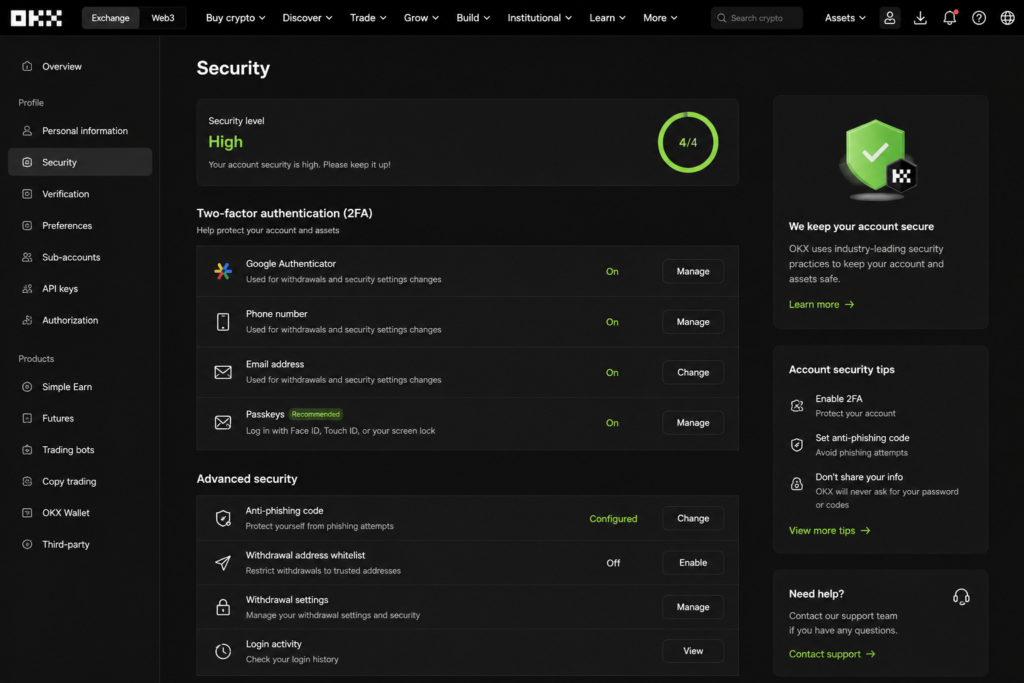Viewport: 1024px width, 683px height.
Task: Click the Google Authenticator icon
Action: 223,271
